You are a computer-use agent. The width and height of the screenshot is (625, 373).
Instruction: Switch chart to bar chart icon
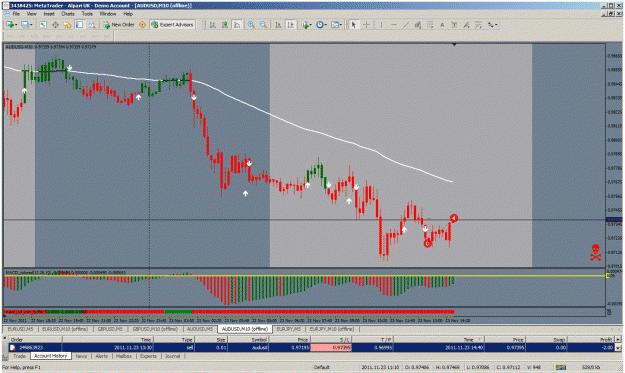(213, 25)
